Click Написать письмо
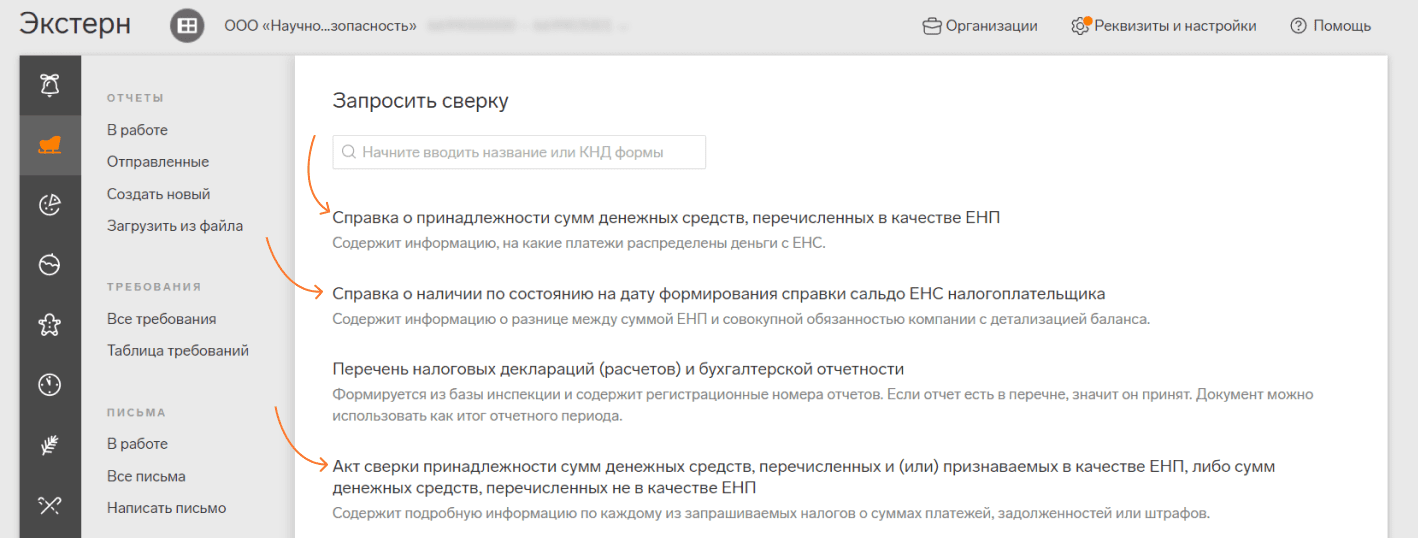This screenshot has height=538, width=1418. (166, 508)
